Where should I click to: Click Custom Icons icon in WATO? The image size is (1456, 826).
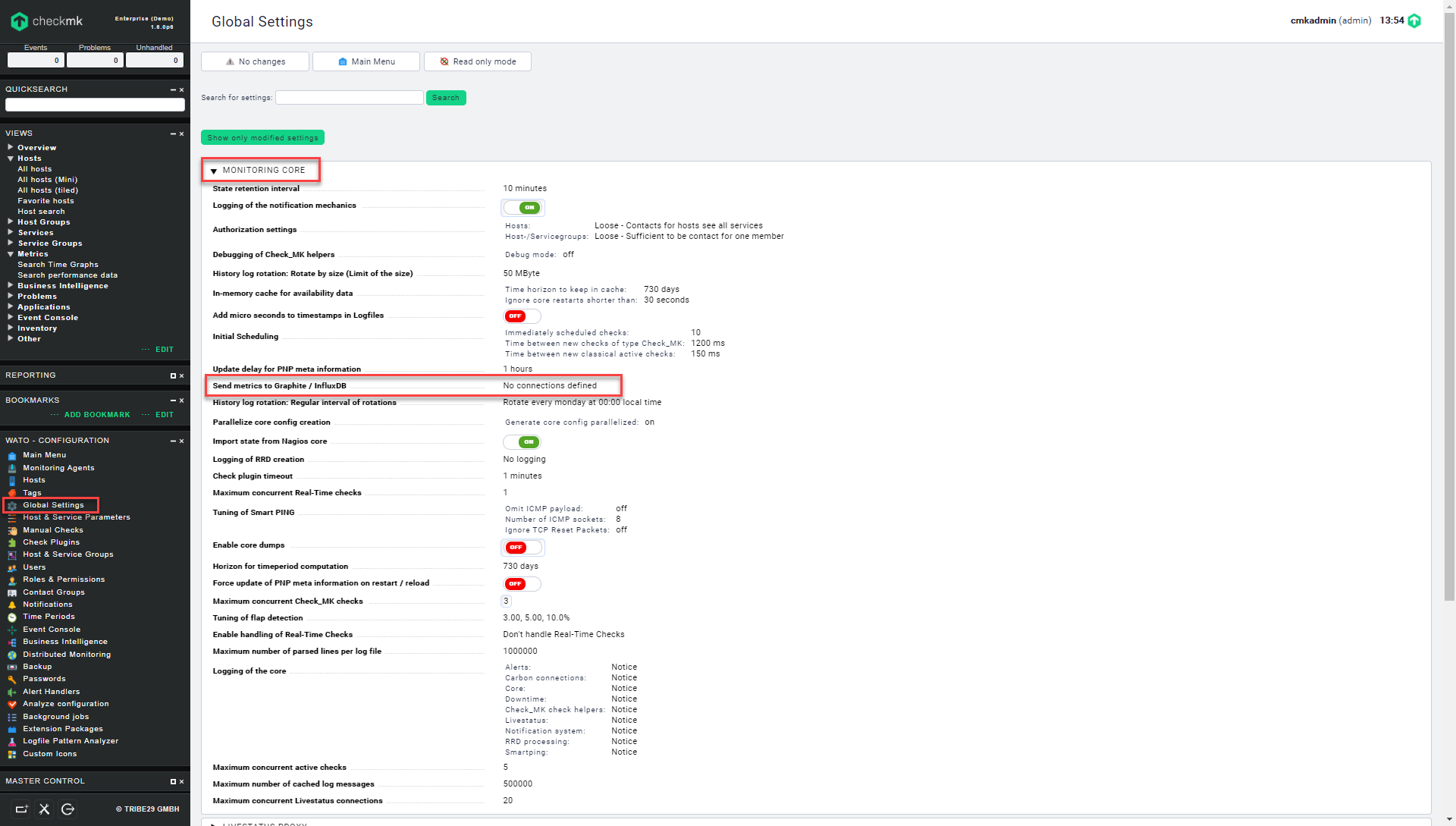tap(12, 754)
